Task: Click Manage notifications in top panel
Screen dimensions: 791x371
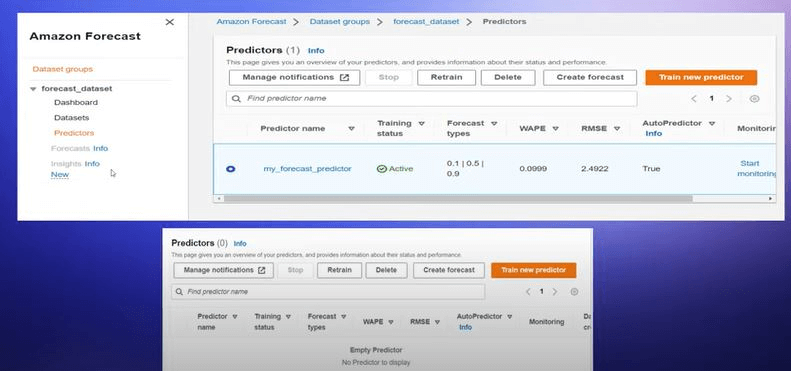Action: [x=295, y=77]
